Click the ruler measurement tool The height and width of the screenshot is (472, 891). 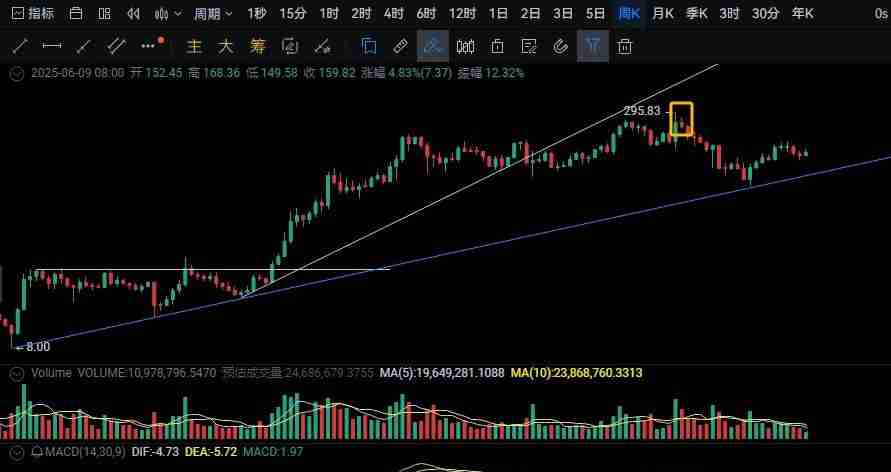pyautogui.click(x=400, y=46)
